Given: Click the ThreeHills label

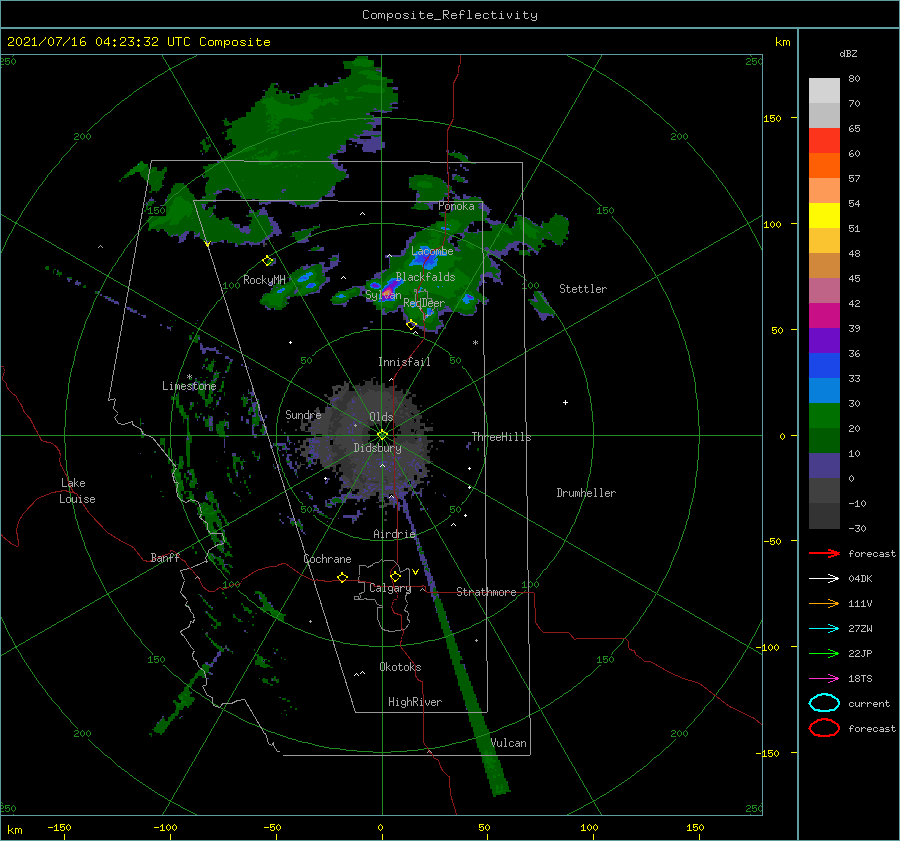Looking at the screenshot, I should pyautogui.click(x=501, y=437).
